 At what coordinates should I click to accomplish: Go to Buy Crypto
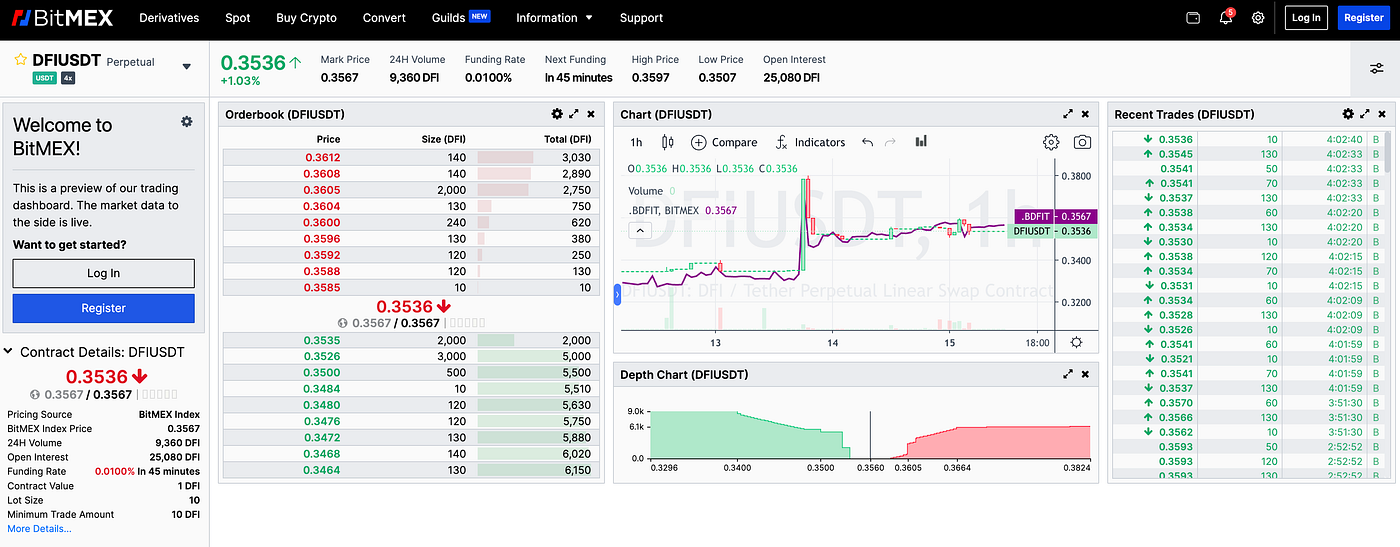click(306, 17)
